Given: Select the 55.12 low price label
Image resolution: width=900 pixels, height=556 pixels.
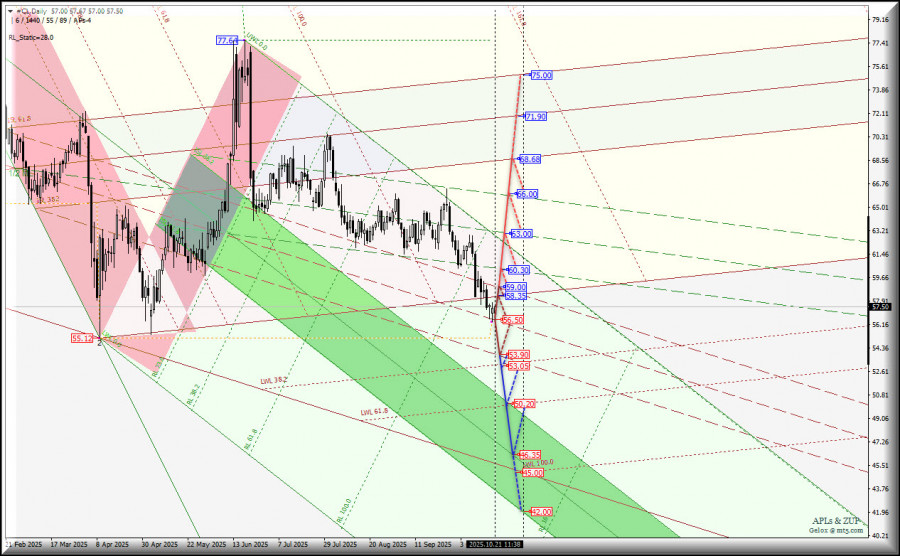Looking at the screenshot, I should tap(82, 339).
